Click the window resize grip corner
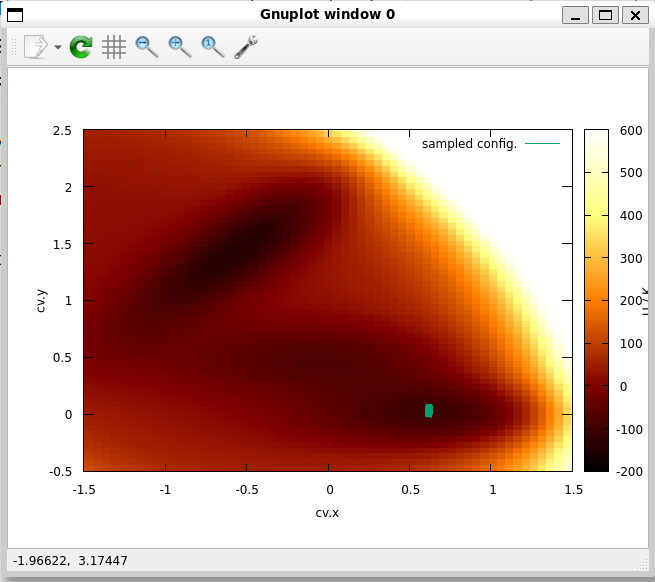This screenshot has height=582, width=655. pyautogui.click(x=642, y=565)
